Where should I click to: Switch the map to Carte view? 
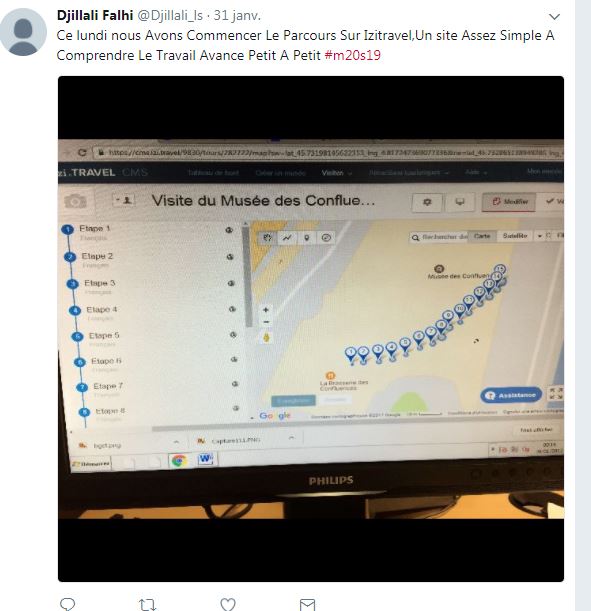point(482,236)
